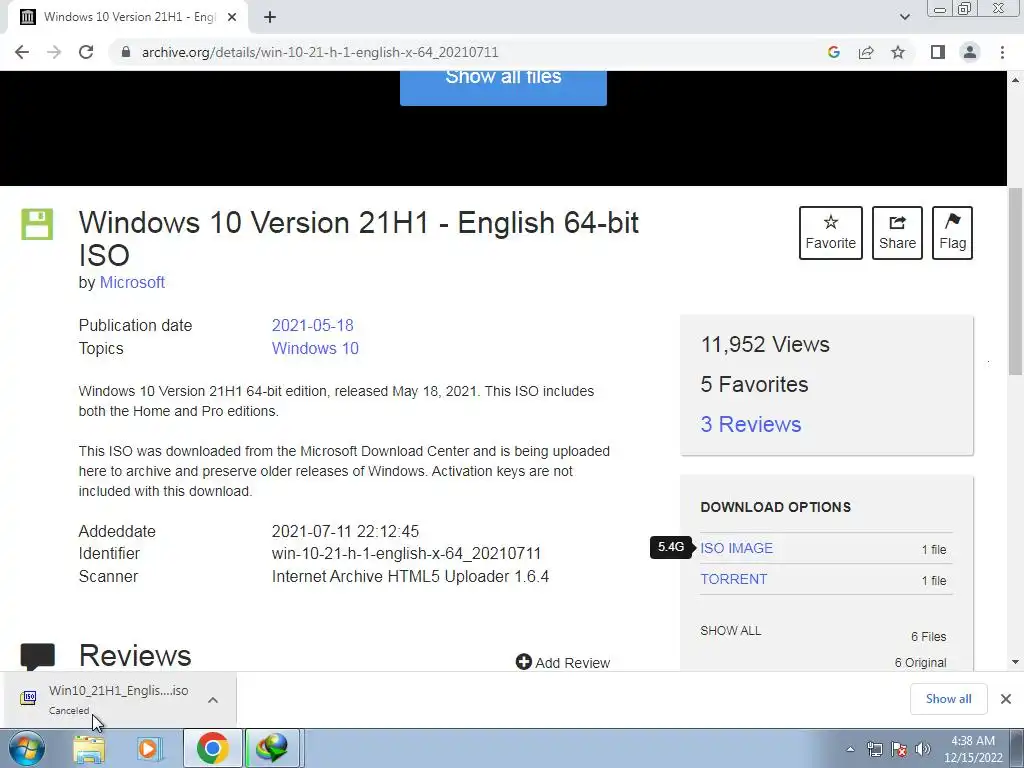Open the Microsoft creator link
The width and height of the screenshot is (1024, 768).
[132, 282]
